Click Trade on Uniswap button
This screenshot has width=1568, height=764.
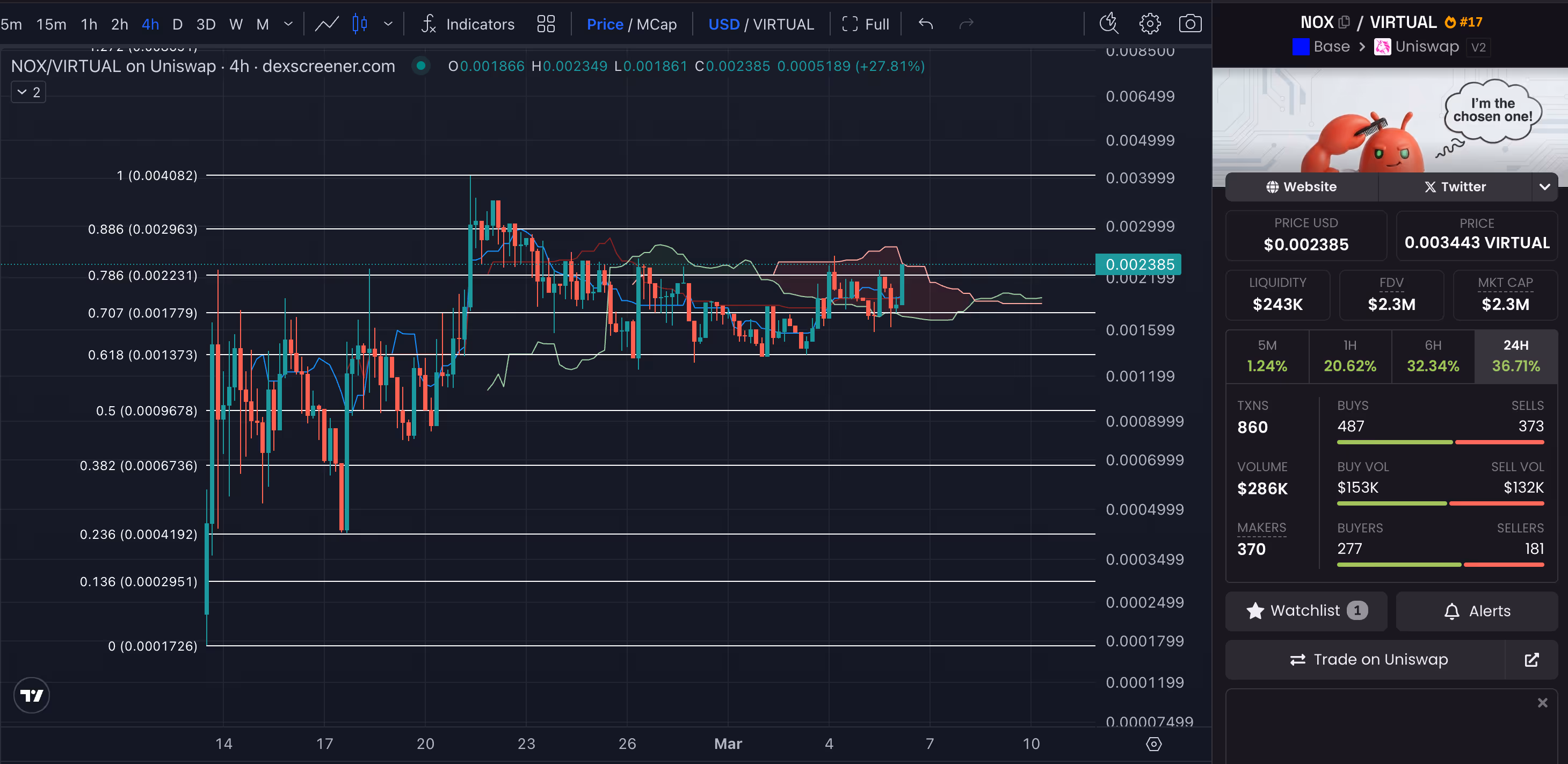click(x=1368, y=660)
